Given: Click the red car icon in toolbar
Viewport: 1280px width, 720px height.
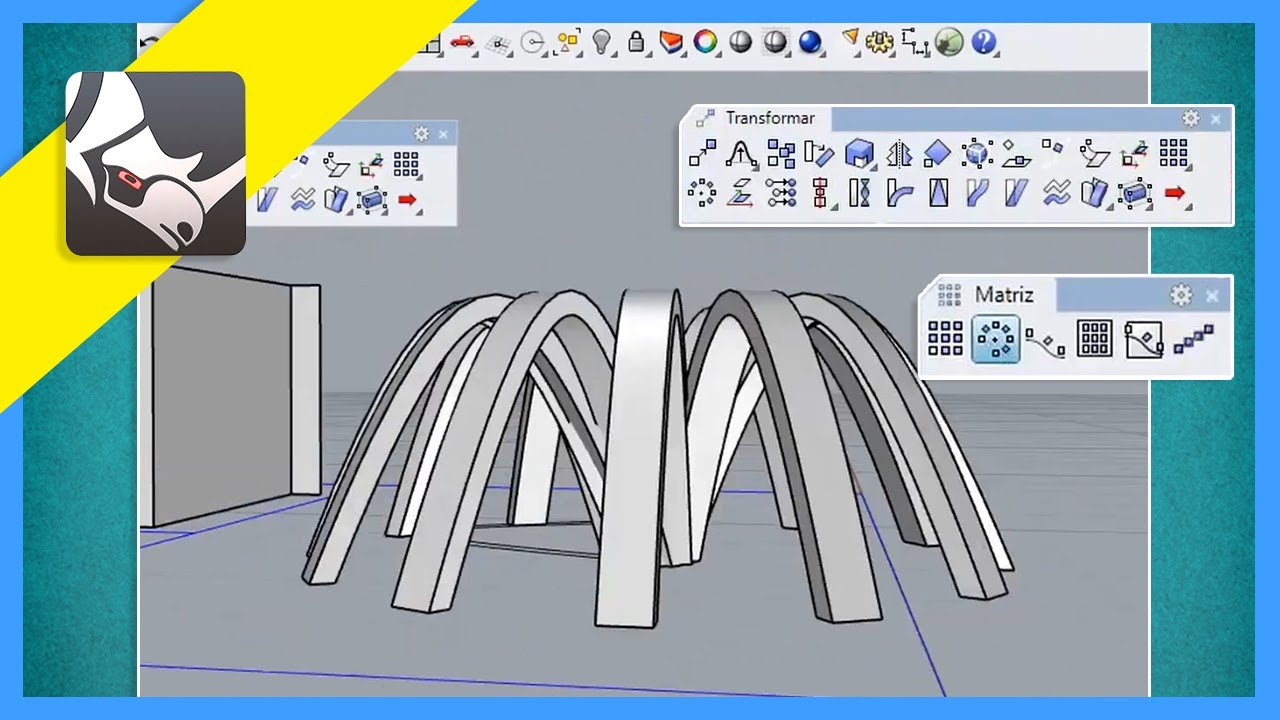Looking at the screenshot, I should click(x=462, y=41).
